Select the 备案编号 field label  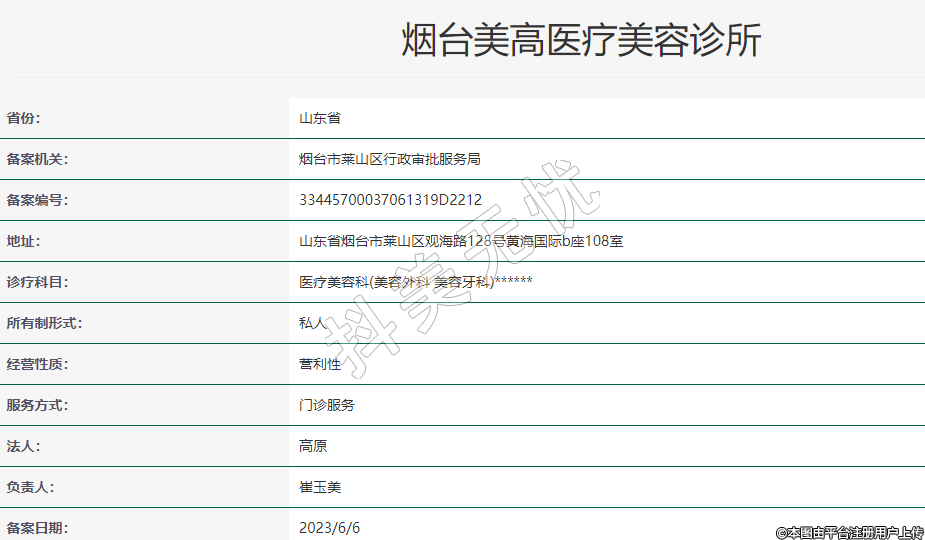tap(37, 200)
